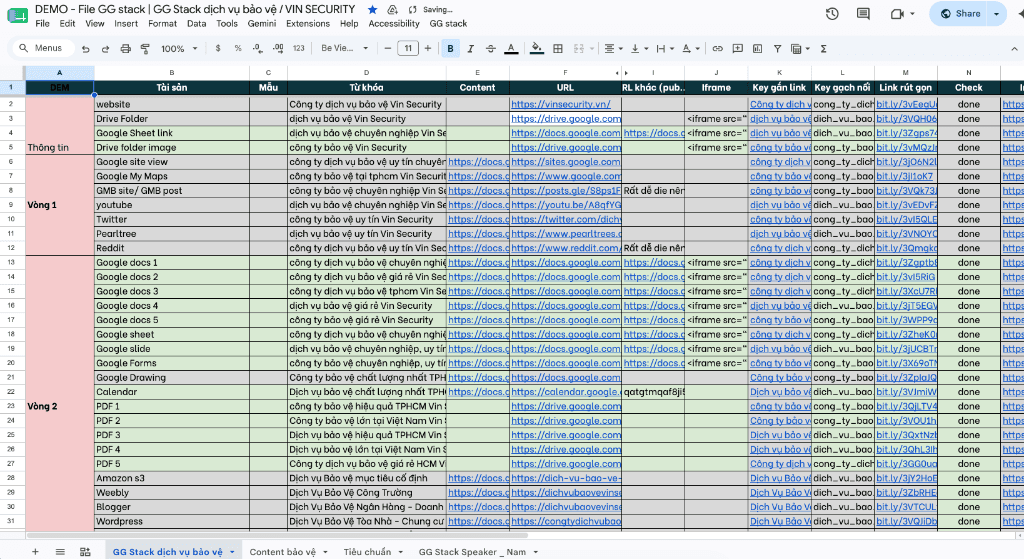Screen dimensions: 1024x559
Task: Select column D header
Action: coord(366,72)
